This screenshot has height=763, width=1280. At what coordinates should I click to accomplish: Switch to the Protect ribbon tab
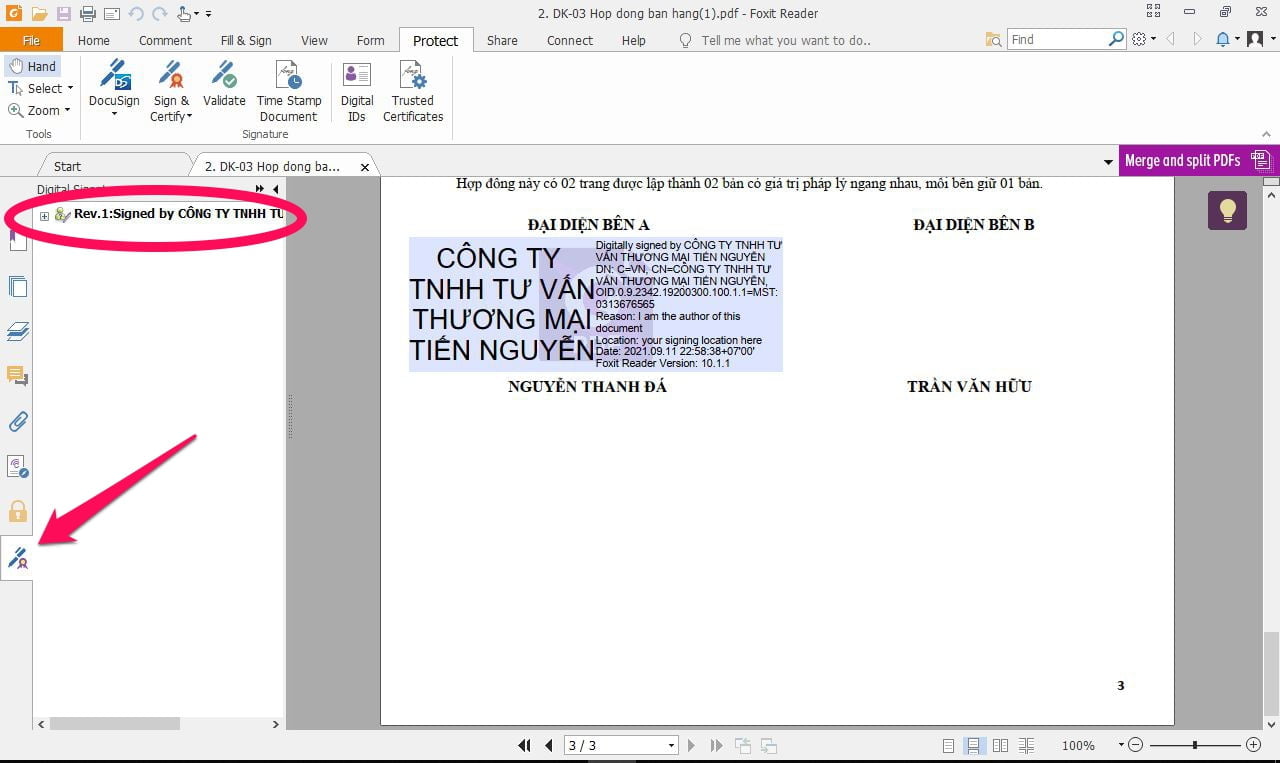pos(435,40)
